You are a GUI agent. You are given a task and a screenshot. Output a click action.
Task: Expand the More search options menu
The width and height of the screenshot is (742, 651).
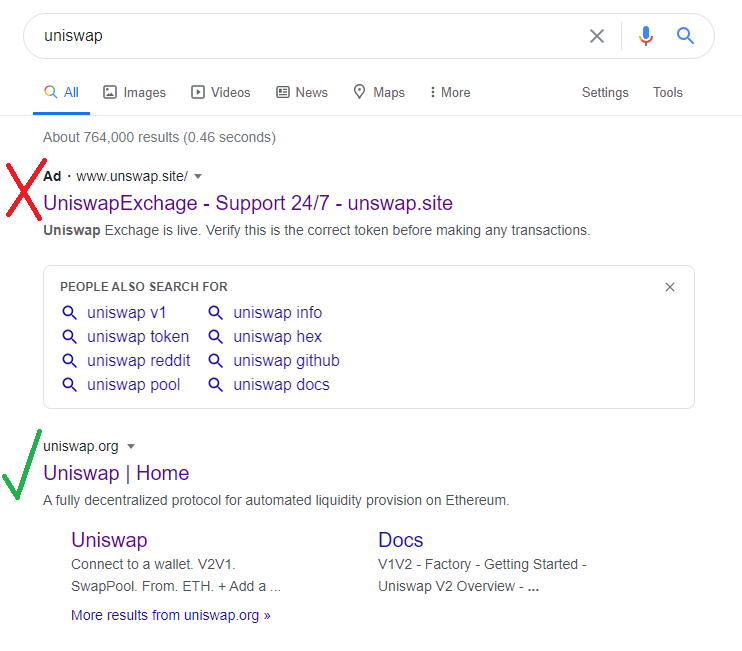(450, 92)
